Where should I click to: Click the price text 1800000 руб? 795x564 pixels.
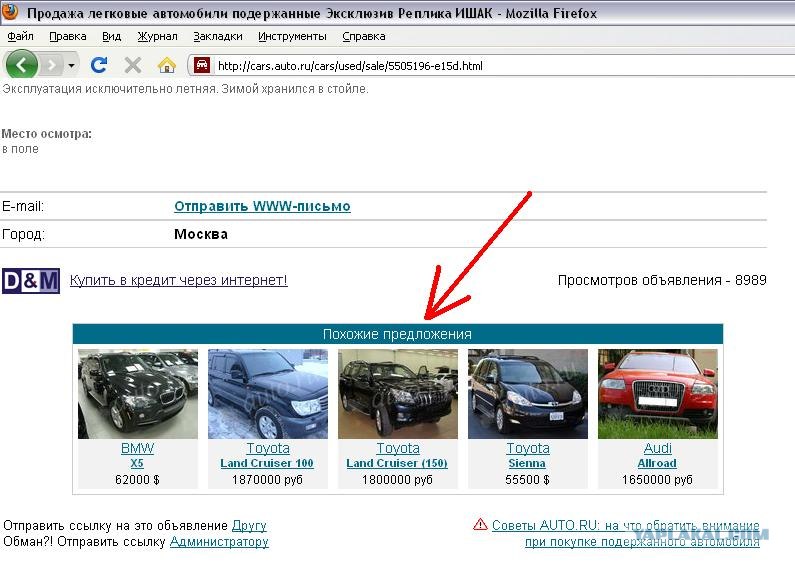click(397, 480)
